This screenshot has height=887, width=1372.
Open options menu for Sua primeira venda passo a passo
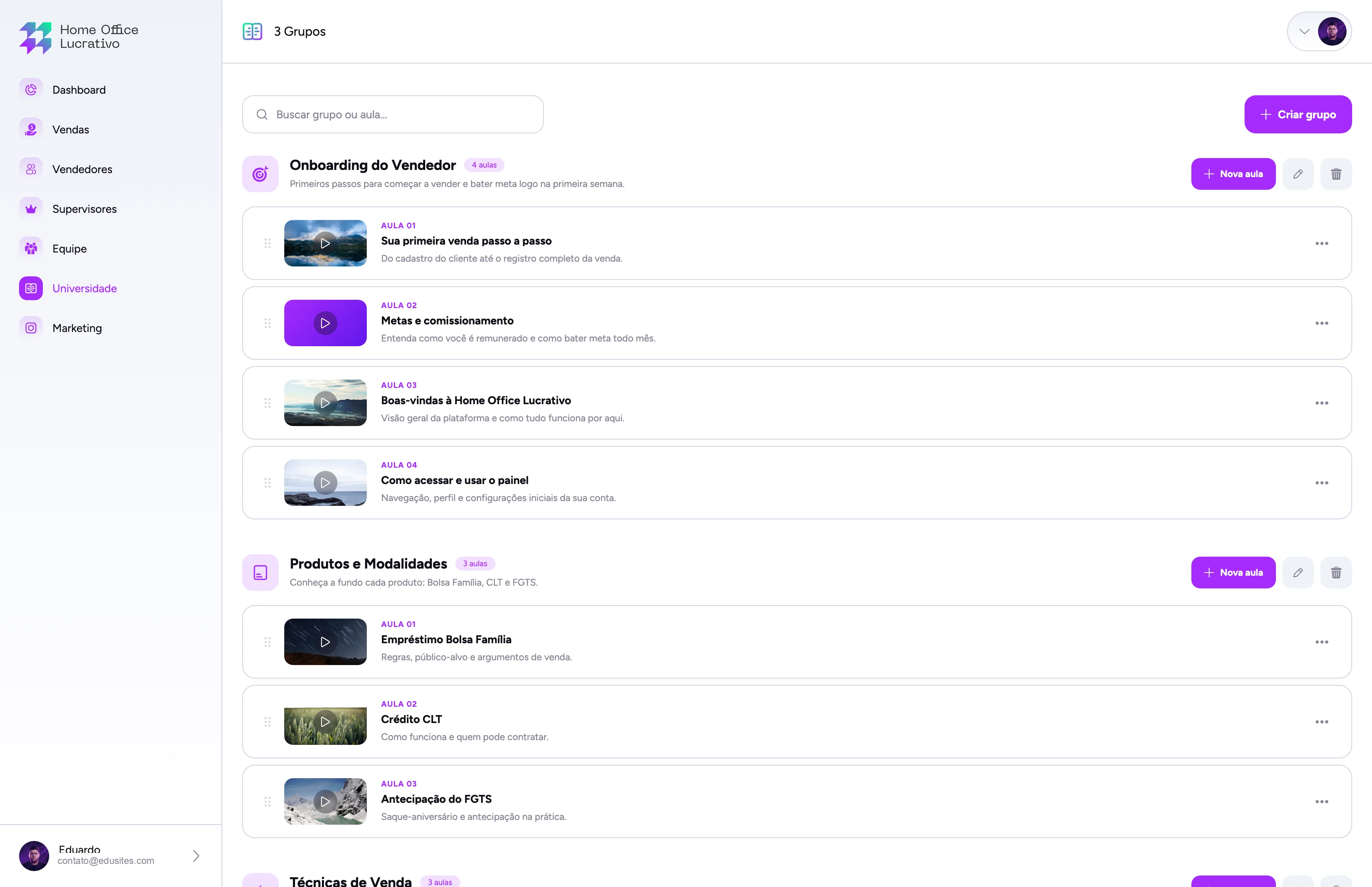coord(1321,244)
